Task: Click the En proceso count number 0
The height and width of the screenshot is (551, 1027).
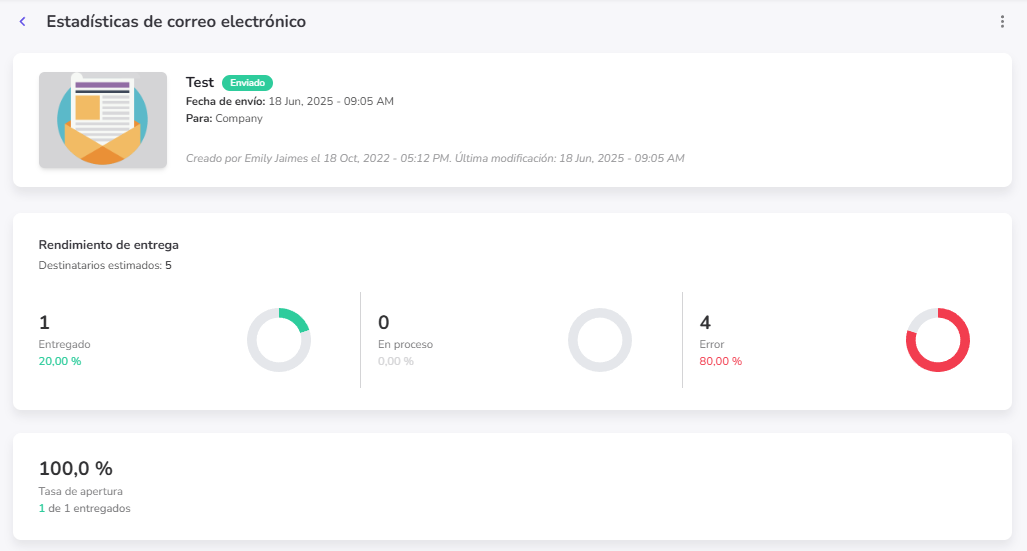Action: click(x=384, y=322)
